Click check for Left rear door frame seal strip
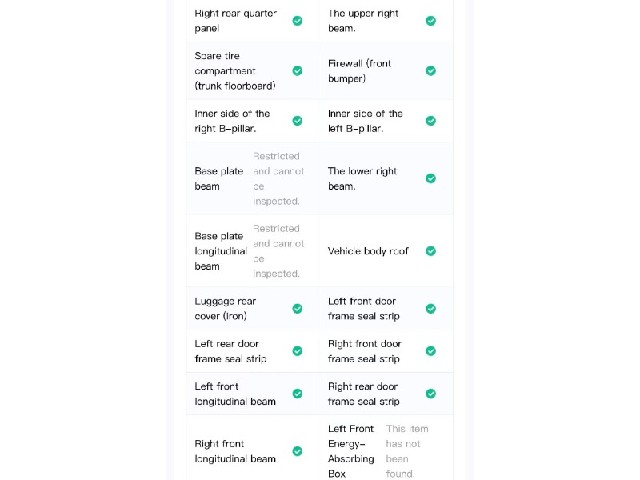 coord(298,351)
